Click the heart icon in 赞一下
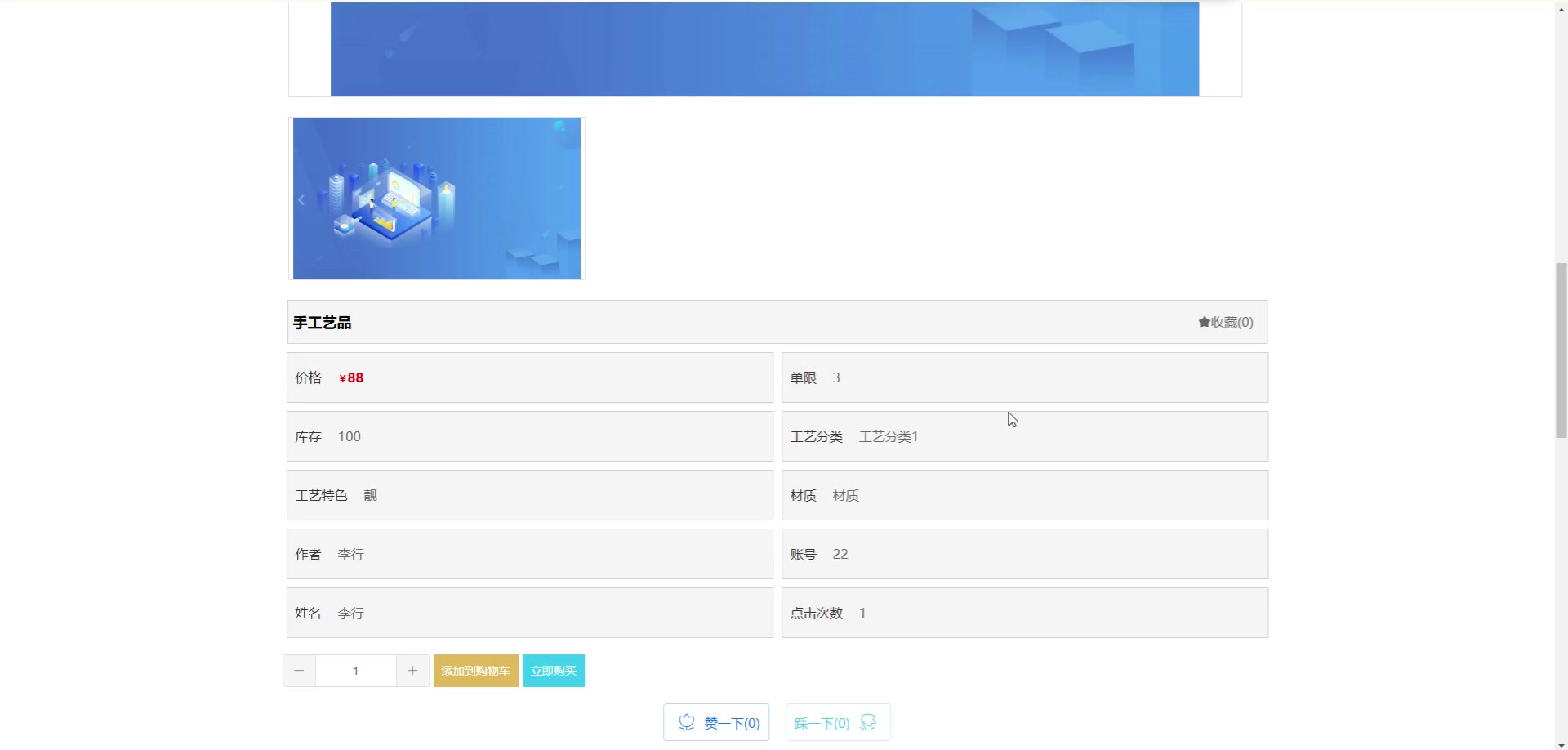 click(x=687, y=722)
